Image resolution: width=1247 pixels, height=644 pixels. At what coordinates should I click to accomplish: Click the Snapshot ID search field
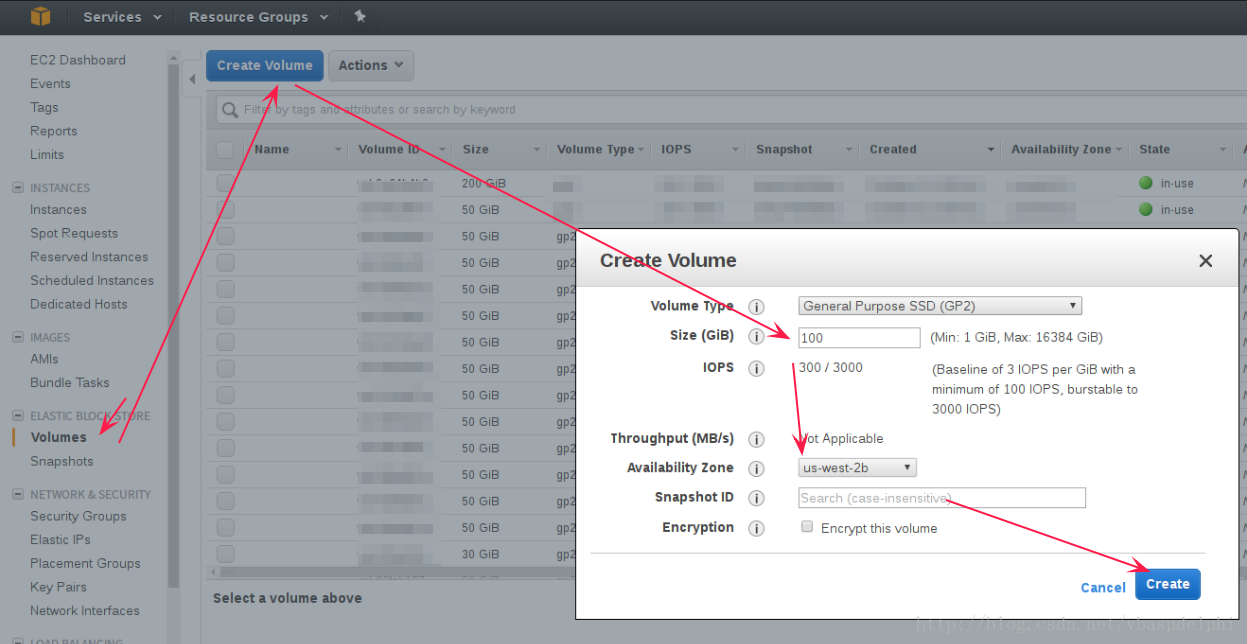click(x=942, y=498)
